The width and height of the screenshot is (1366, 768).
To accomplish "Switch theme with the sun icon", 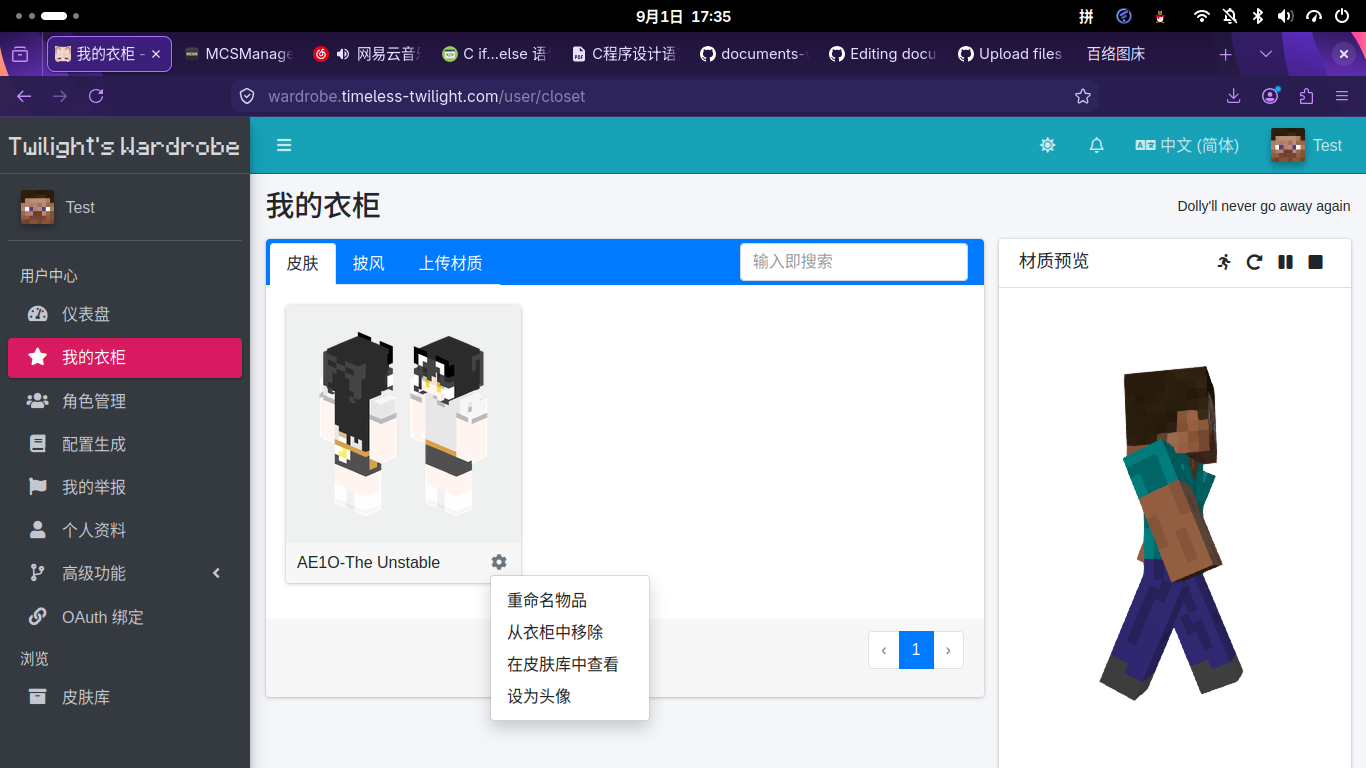I will coord(1047,145).
